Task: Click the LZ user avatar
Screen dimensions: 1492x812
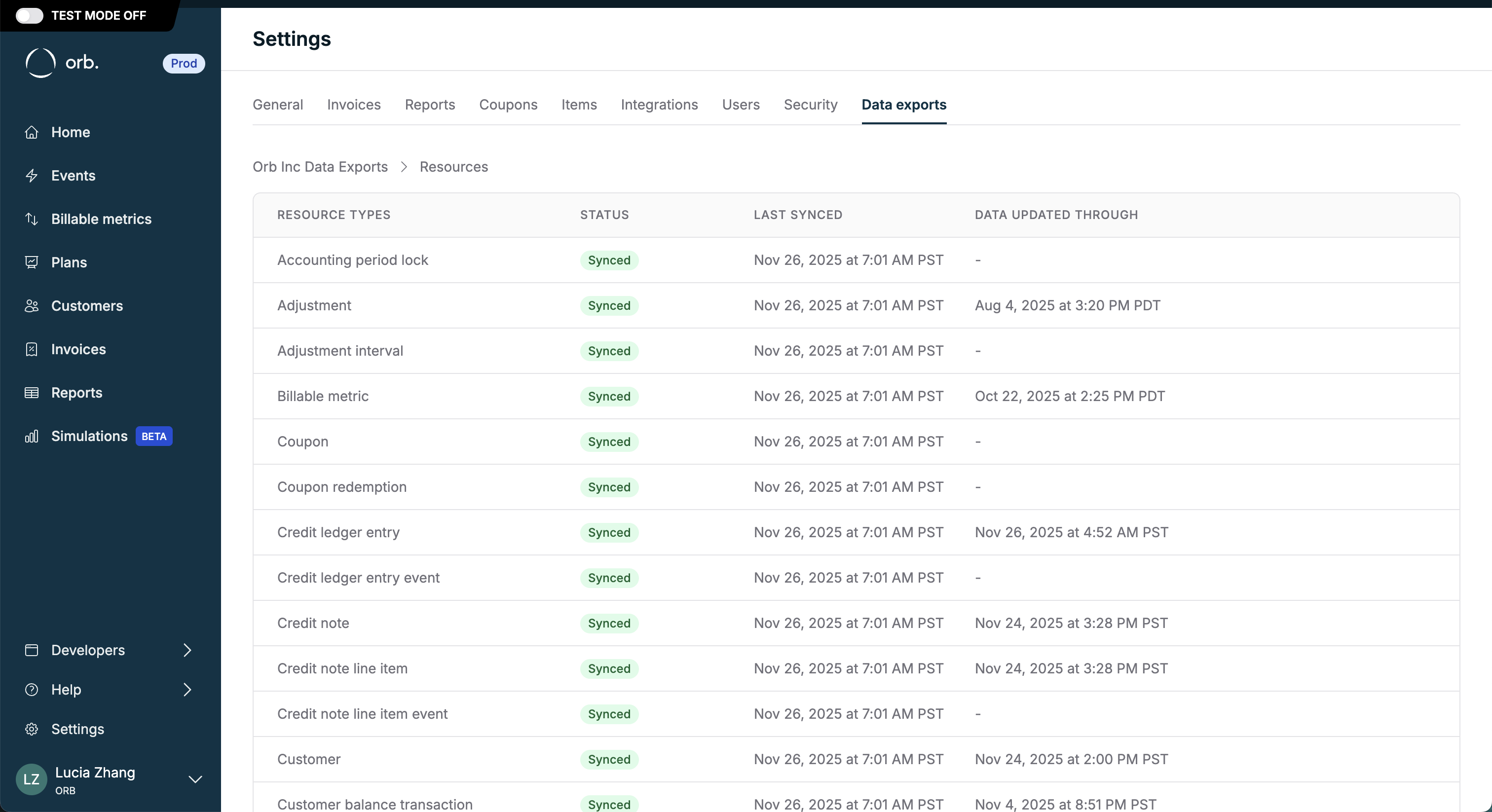Action: (x=31, y=779)
